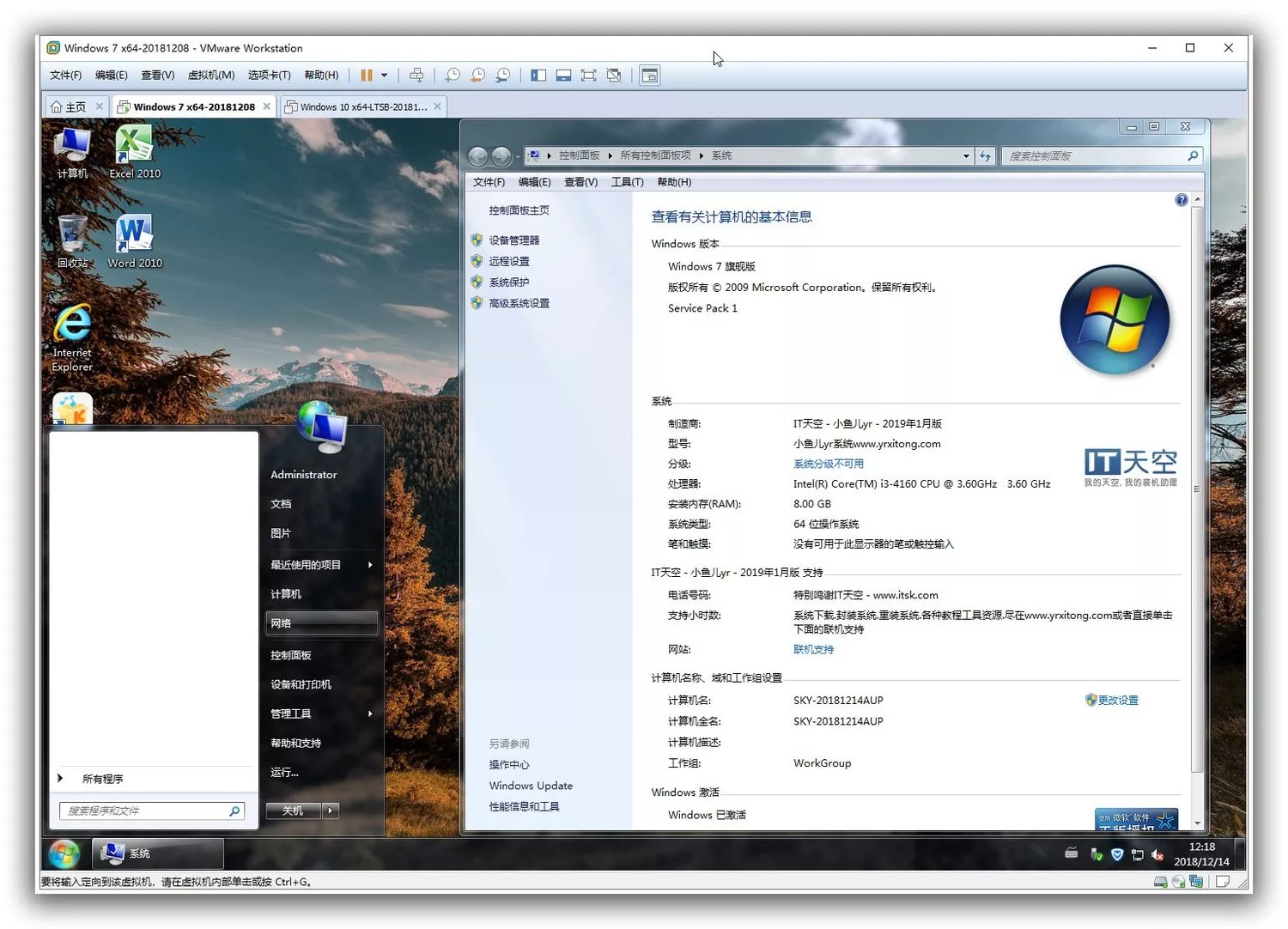Click the 系统分级不可用 rating link
1288x929 pixels.
829,464
